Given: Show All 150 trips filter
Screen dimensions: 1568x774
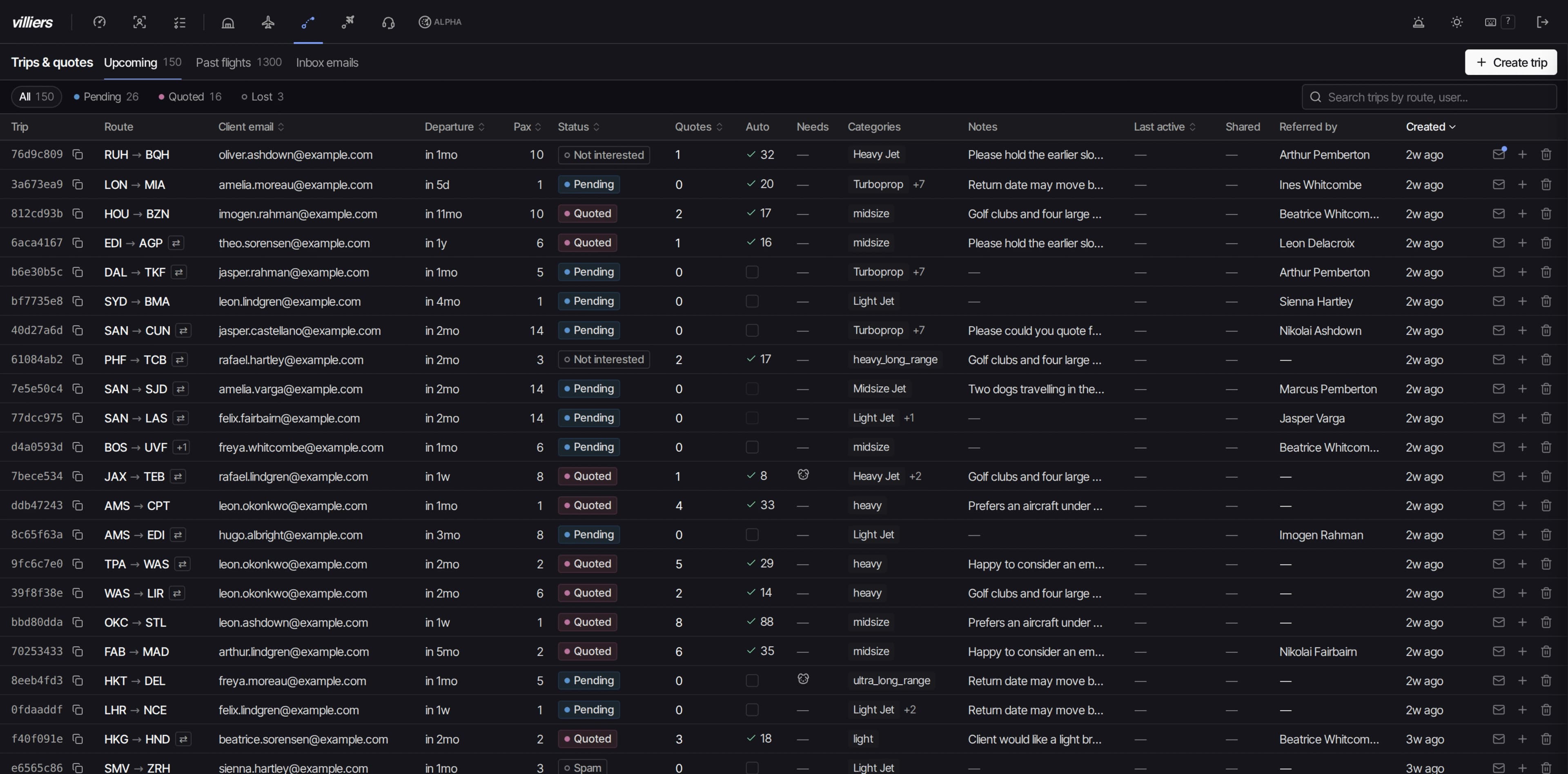Looking at the screenshot, I should 36,96.
